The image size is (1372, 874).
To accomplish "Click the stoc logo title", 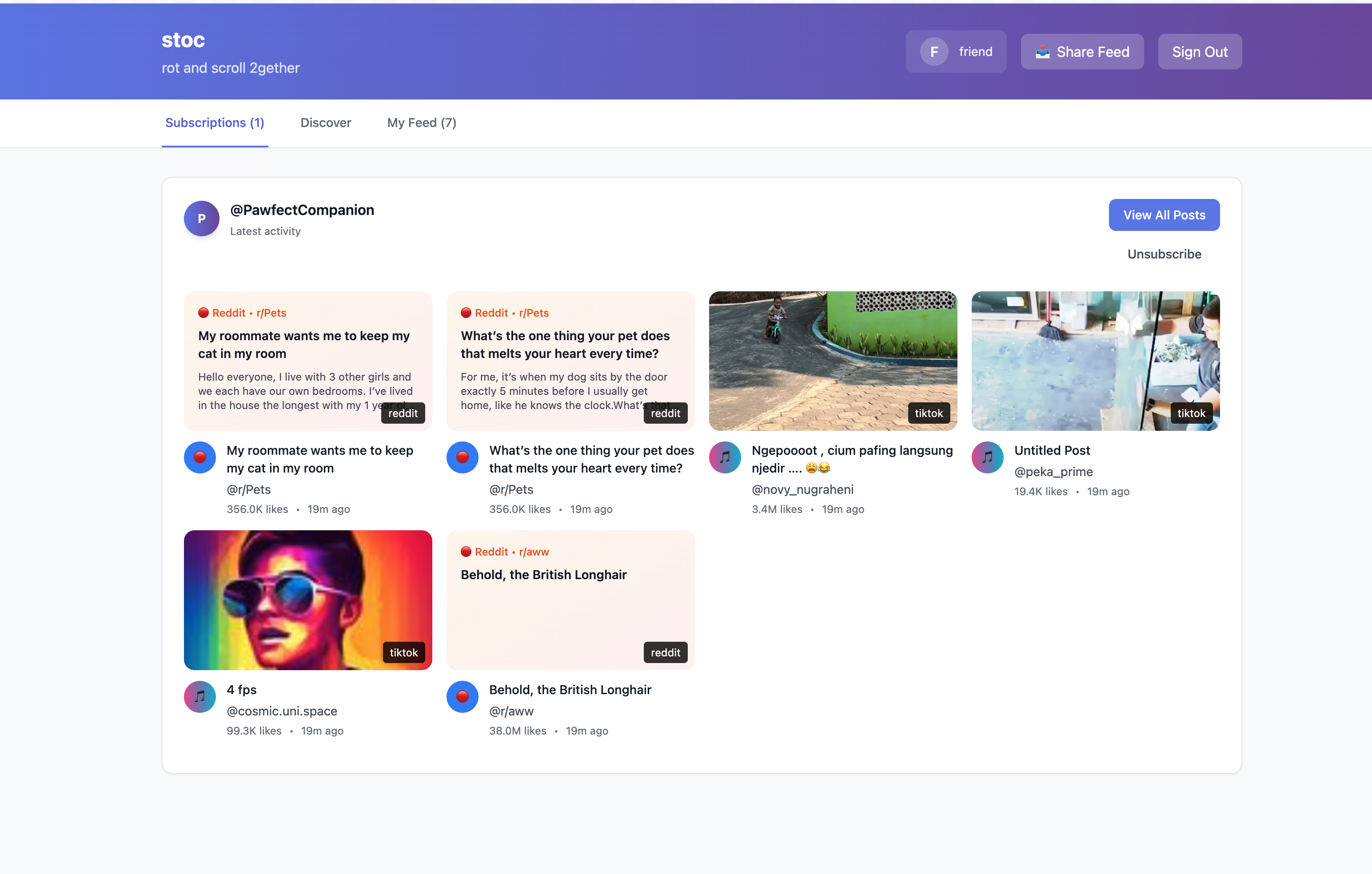I will (x=183, y=40).
